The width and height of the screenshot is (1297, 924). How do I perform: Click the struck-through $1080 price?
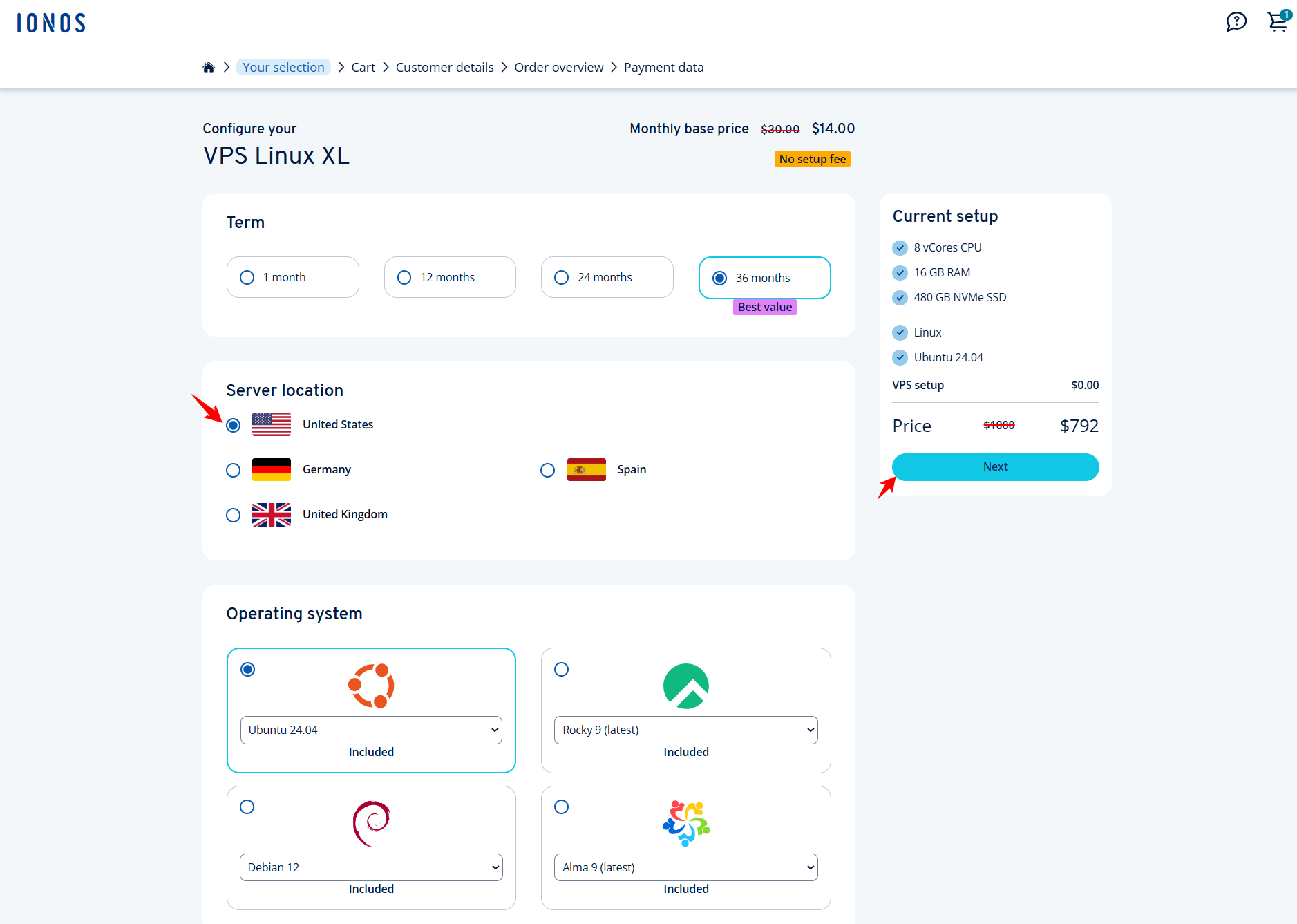pyautogui.click(x=999, y=425)
